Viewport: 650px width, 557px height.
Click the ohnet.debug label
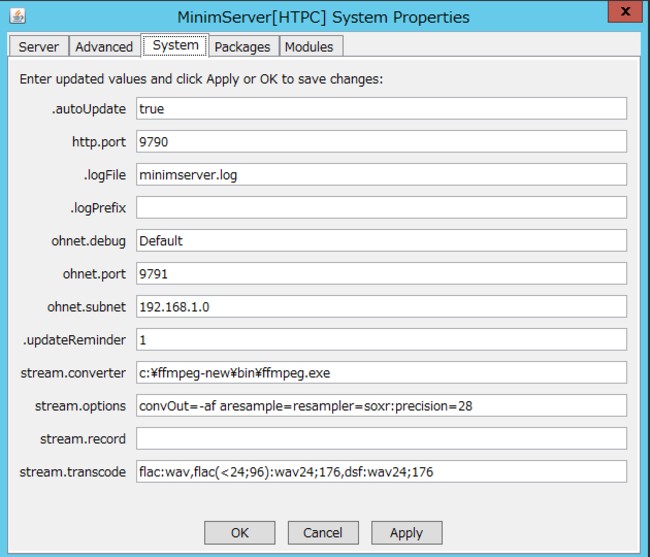point(89,241)
